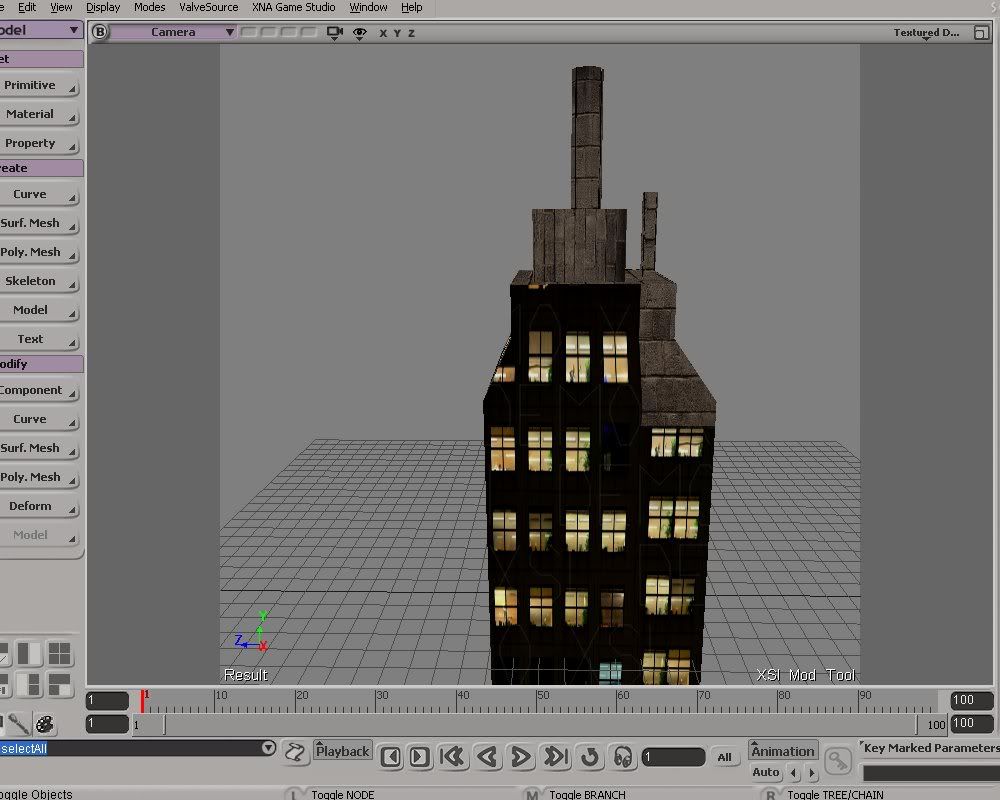Screen dimensions: 1000x800
Task: Click the Create Text button
Action: coord(38,339)
